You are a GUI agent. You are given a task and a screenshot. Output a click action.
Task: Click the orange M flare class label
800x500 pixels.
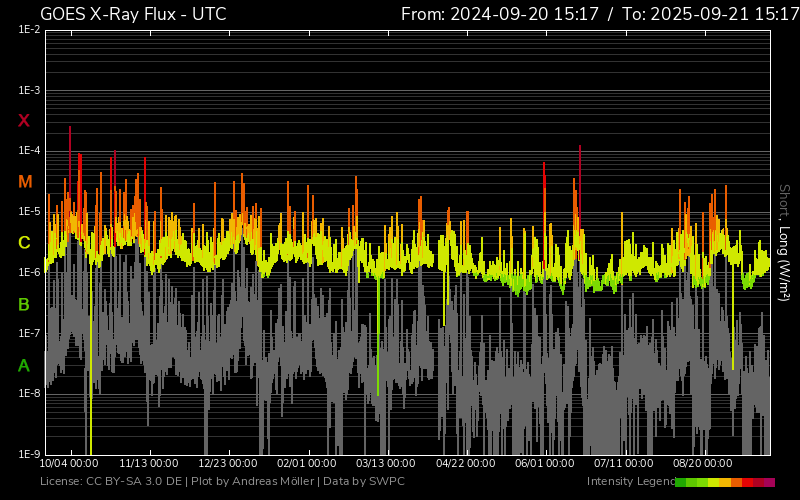pyautogui.click(x=25, y=182)
